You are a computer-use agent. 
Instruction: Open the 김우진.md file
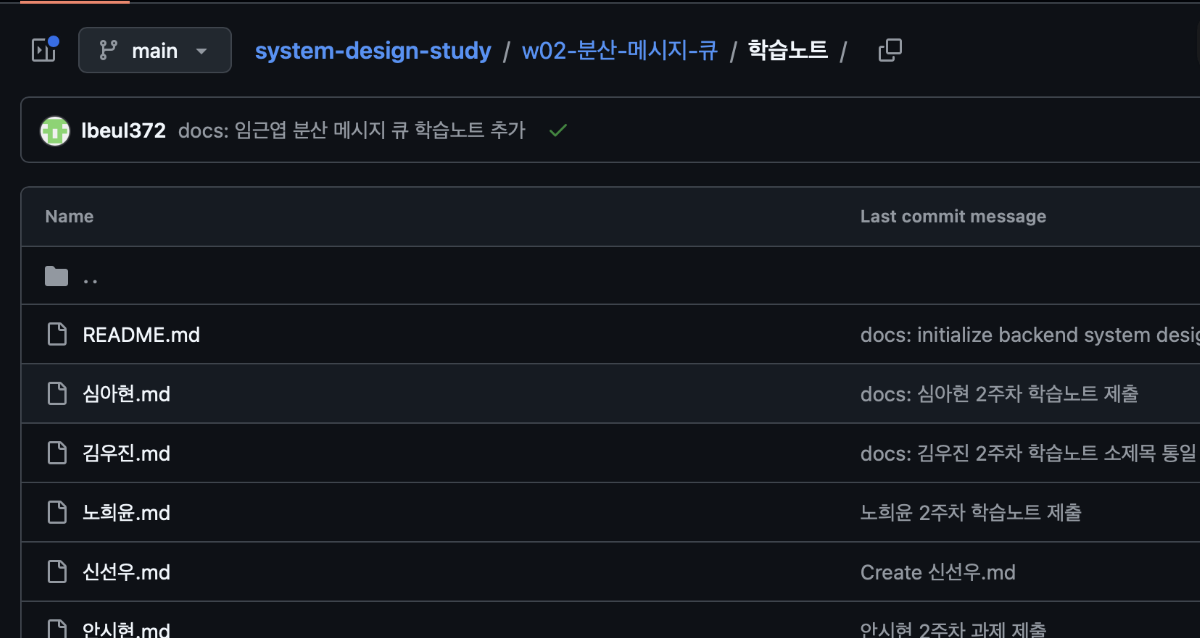126,453
